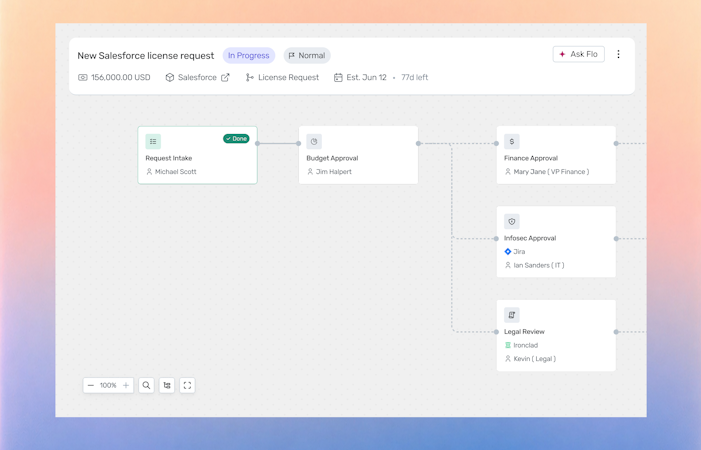The width and height of the screenshot is (701, 450).
Task: Click the money icon beside 156,000.00 USD
Action: point(83,77)
